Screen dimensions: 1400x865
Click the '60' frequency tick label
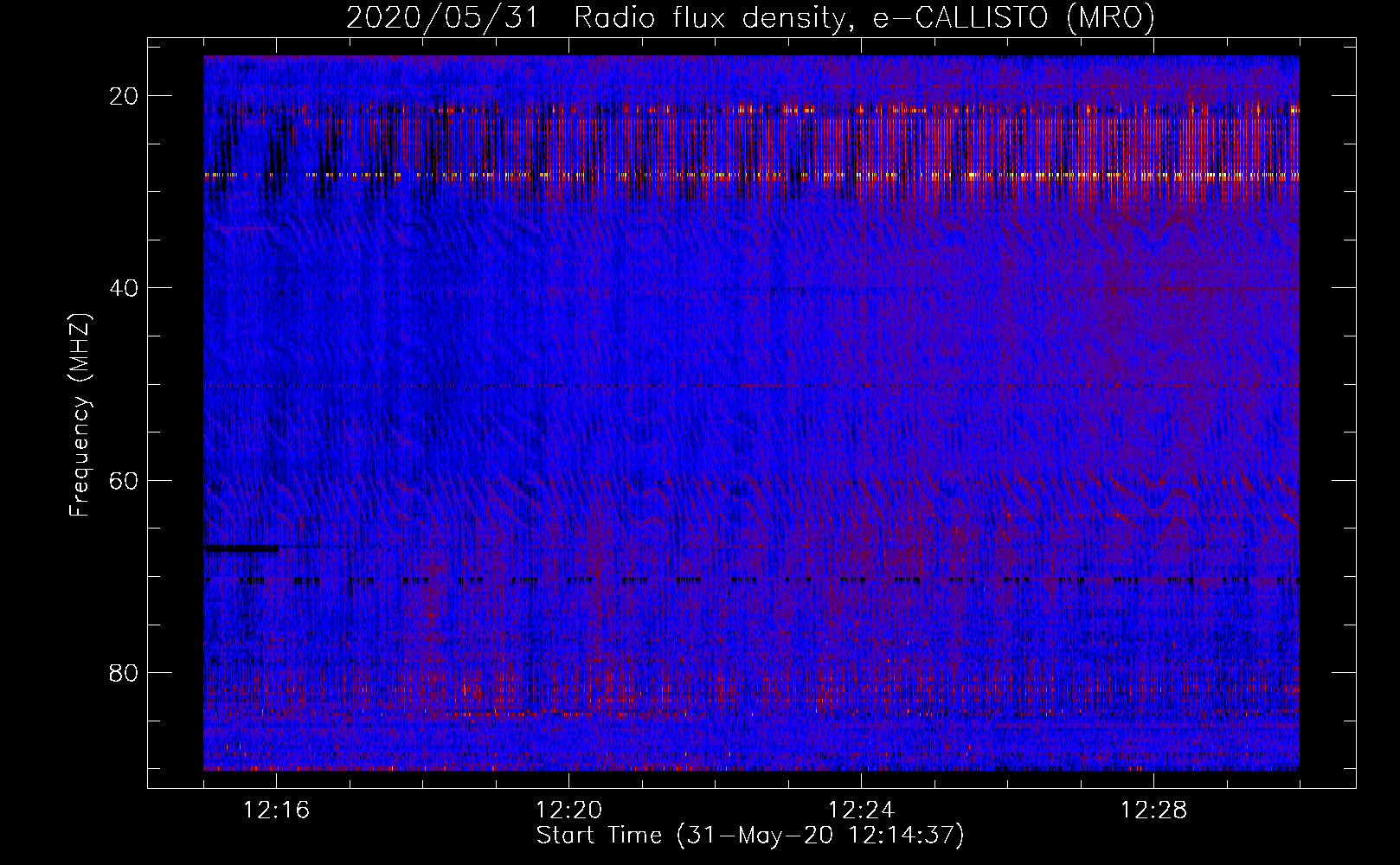tap(124, 480)
